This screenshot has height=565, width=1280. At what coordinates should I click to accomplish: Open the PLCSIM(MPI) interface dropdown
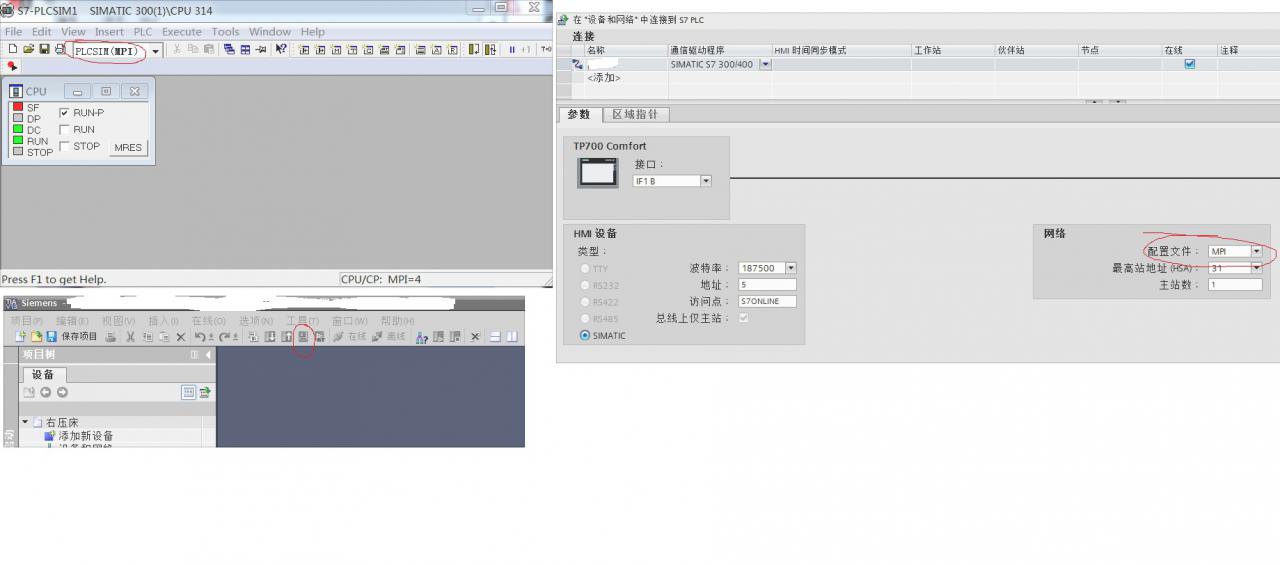[x=156, y=51]
